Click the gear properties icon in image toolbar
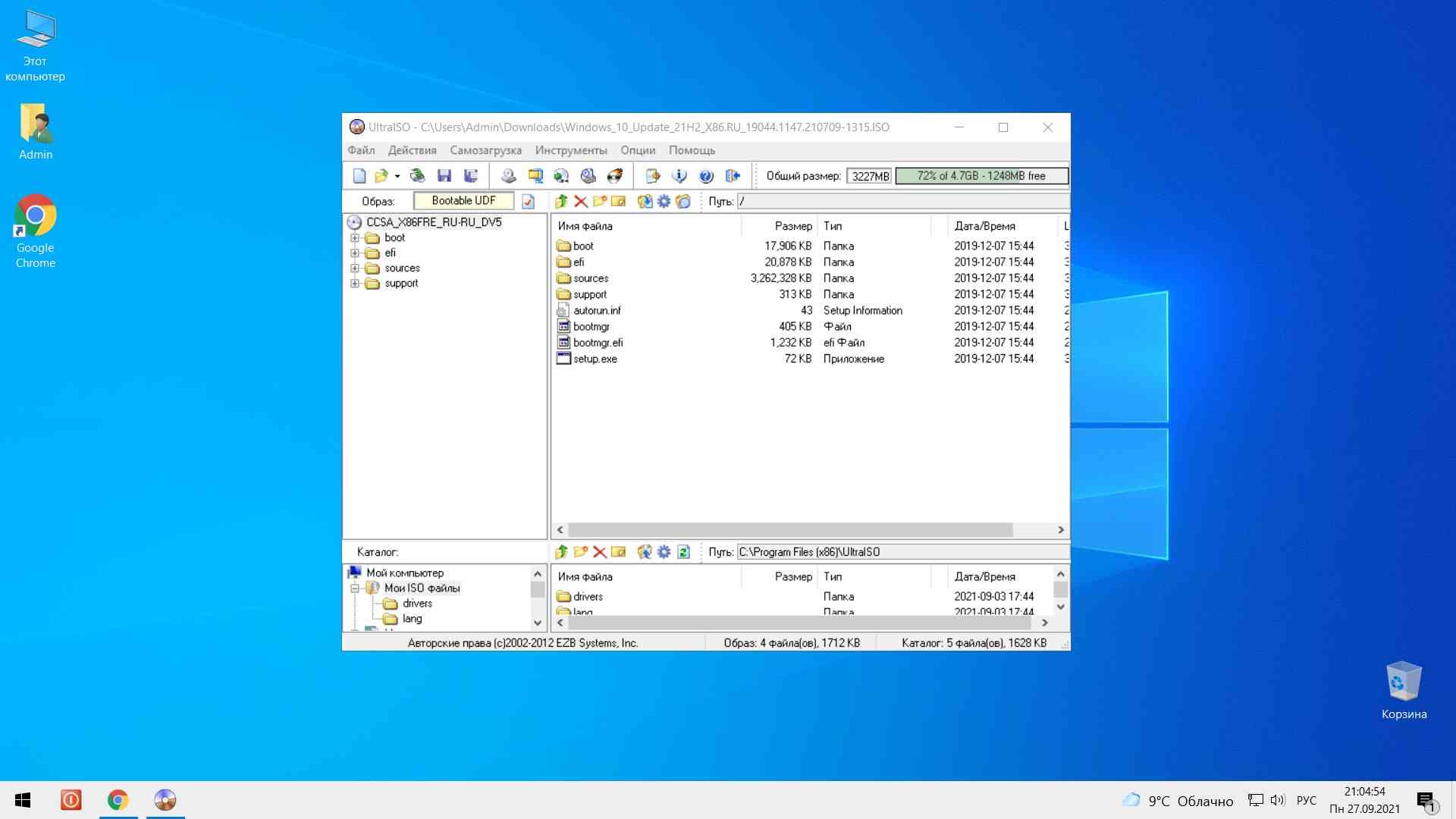1456x819 pixels. (664, 201)
